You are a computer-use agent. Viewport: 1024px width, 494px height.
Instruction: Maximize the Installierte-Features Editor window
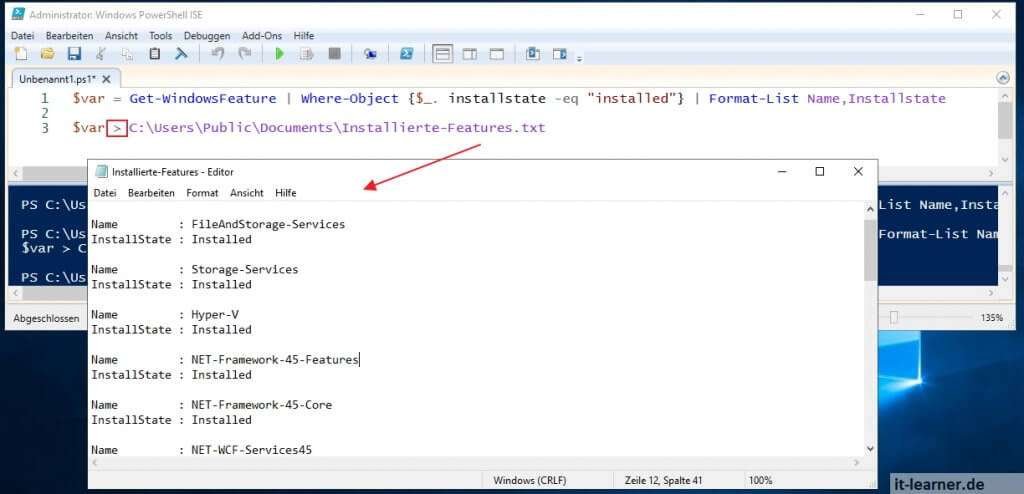click(x=820, y=171)
